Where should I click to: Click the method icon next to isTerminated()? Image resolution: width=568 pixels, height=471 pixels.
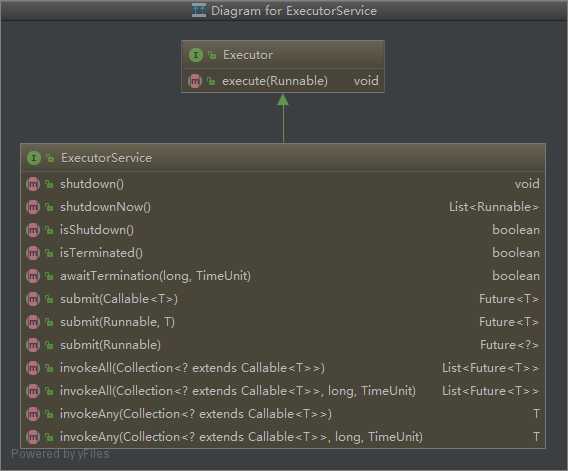[33, 253]
